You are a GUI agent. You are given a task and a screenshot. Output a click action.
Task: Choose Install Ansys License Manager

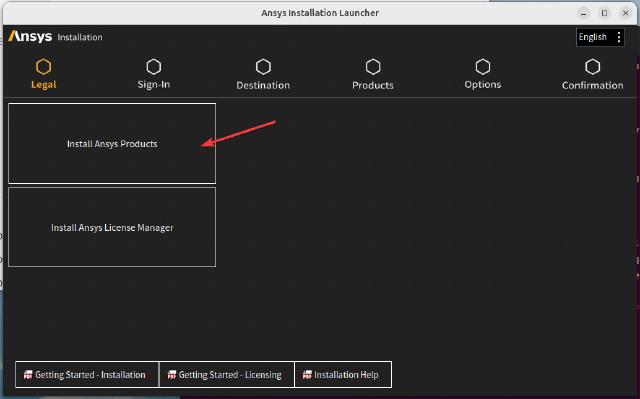(x=112, y=227)
